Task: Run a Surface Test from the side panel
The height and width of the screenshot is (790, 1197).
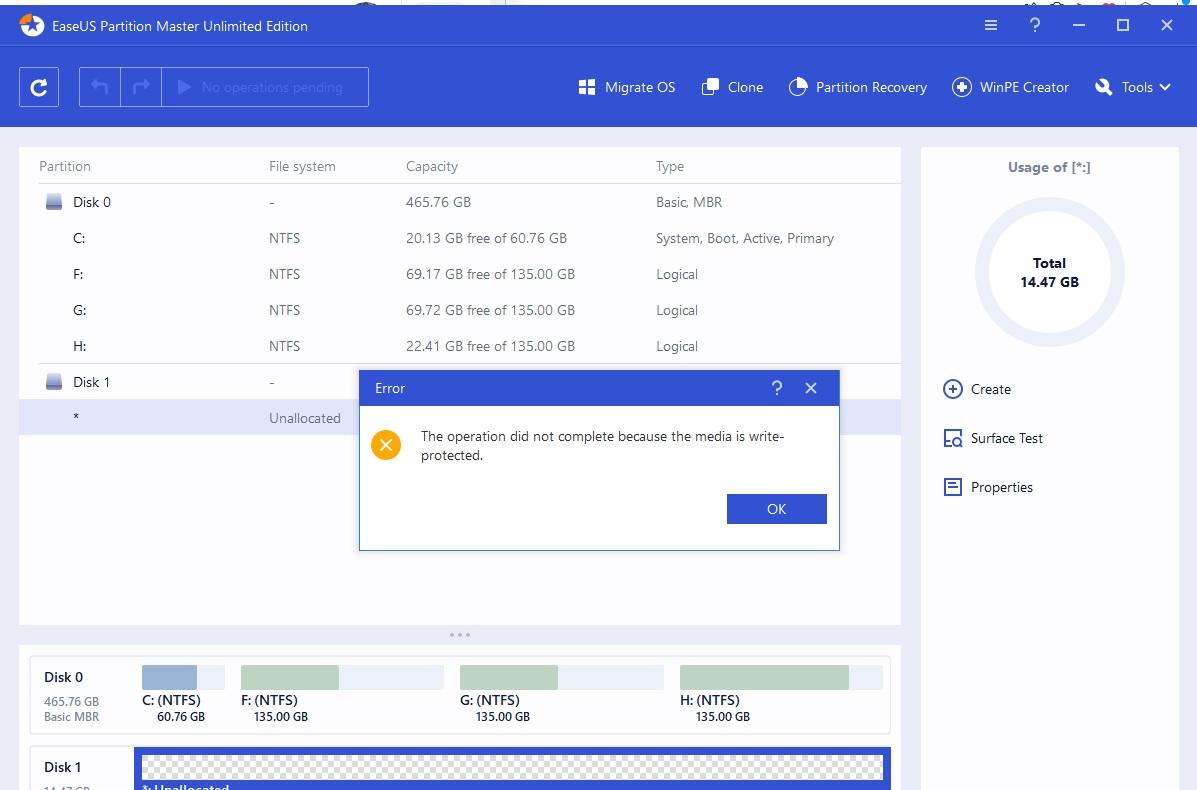Action: tap(993, 438)
